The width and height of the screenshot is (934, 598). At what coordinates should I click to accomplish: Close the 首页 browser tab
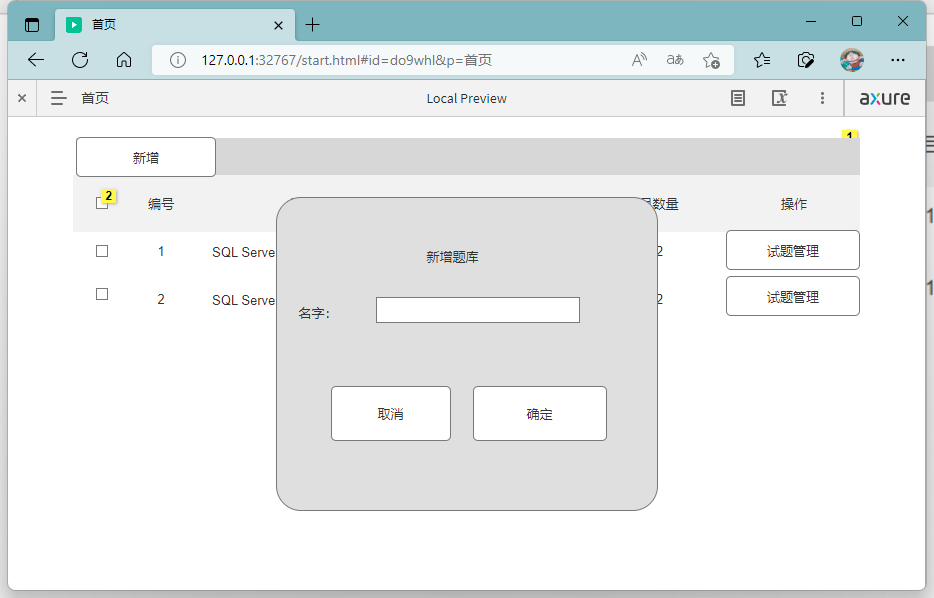point(278,25)
